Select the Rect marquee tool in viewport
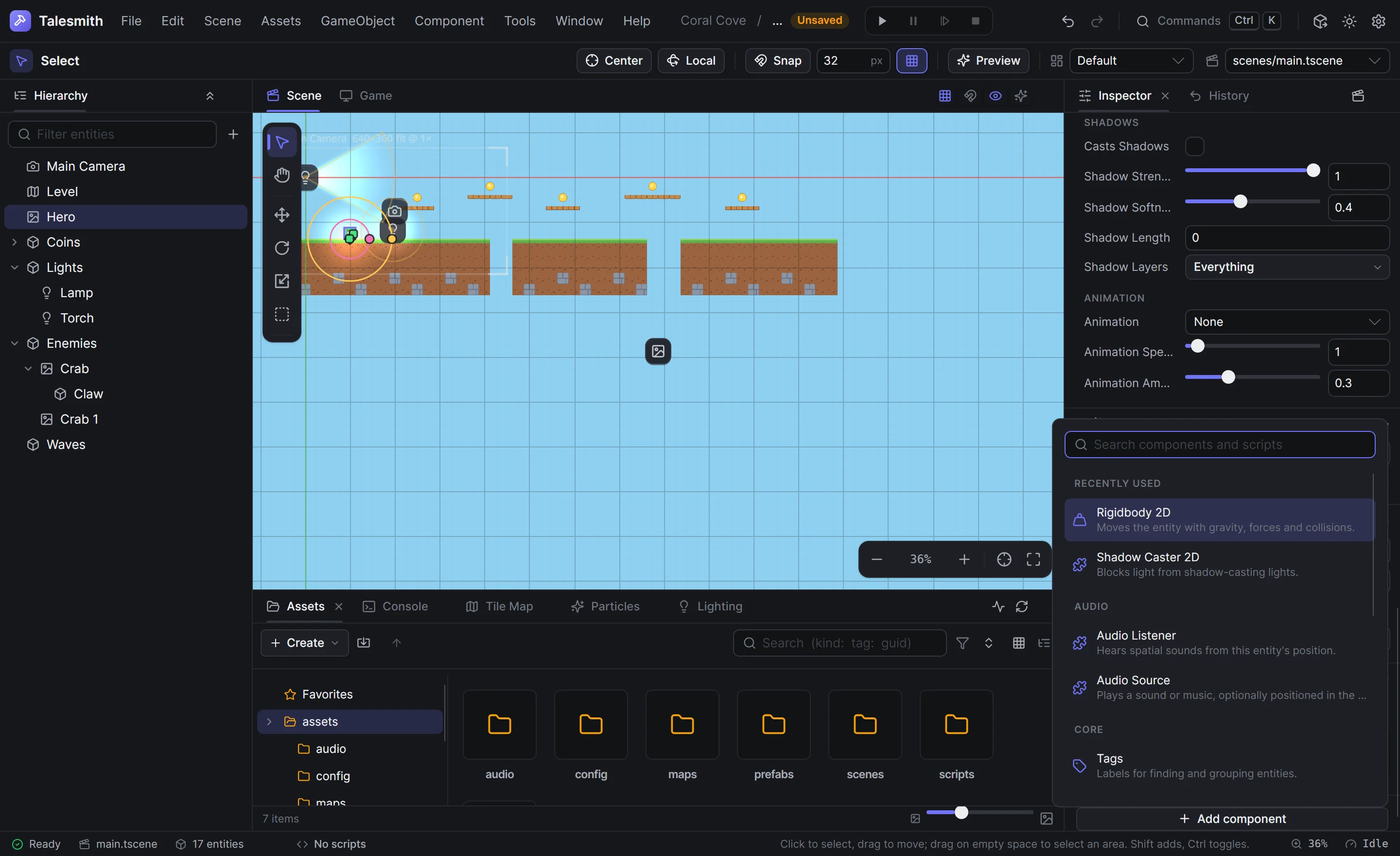The width and height of the screenshot is (1400, 856). tap(282, 314)
